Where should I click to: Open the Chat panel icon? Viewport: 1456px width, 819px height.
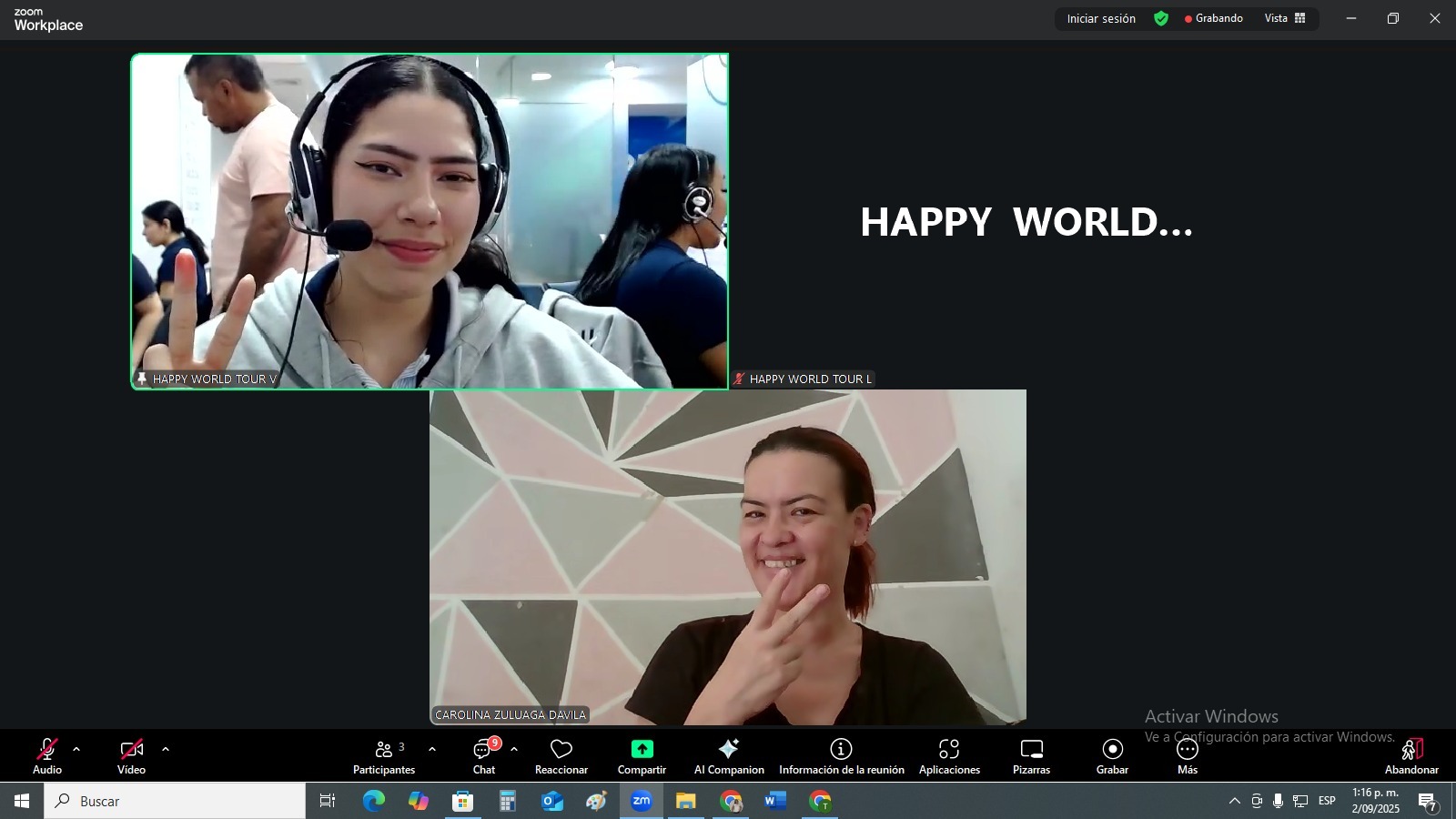point(483,750)
